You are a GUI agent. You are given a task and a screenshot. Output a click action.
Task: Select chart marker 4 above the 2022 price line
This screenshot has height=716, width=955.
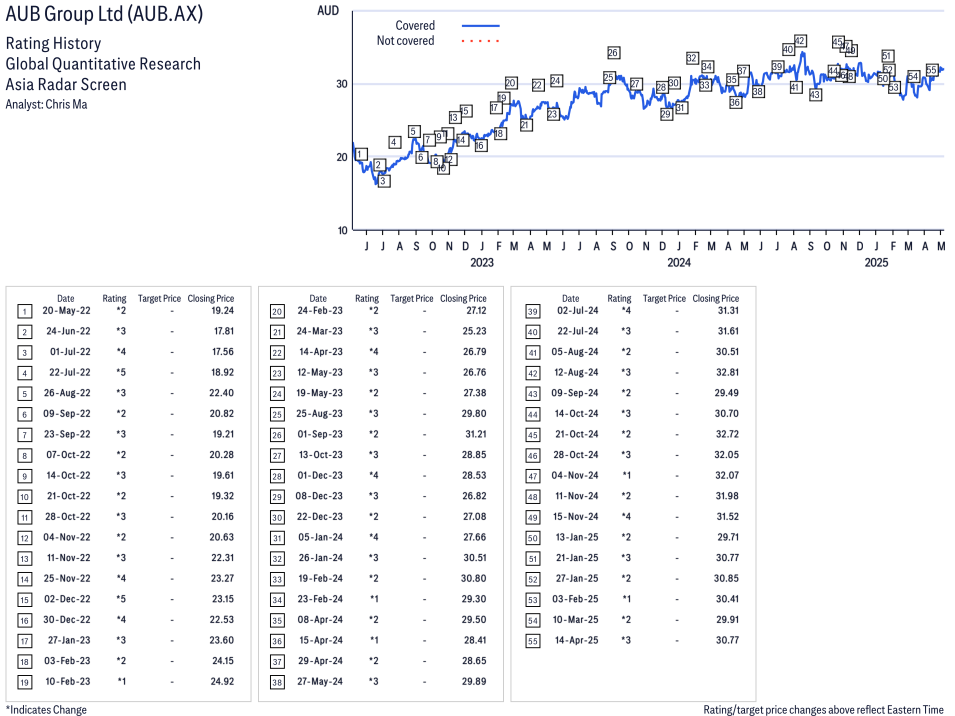coord(395,142)
